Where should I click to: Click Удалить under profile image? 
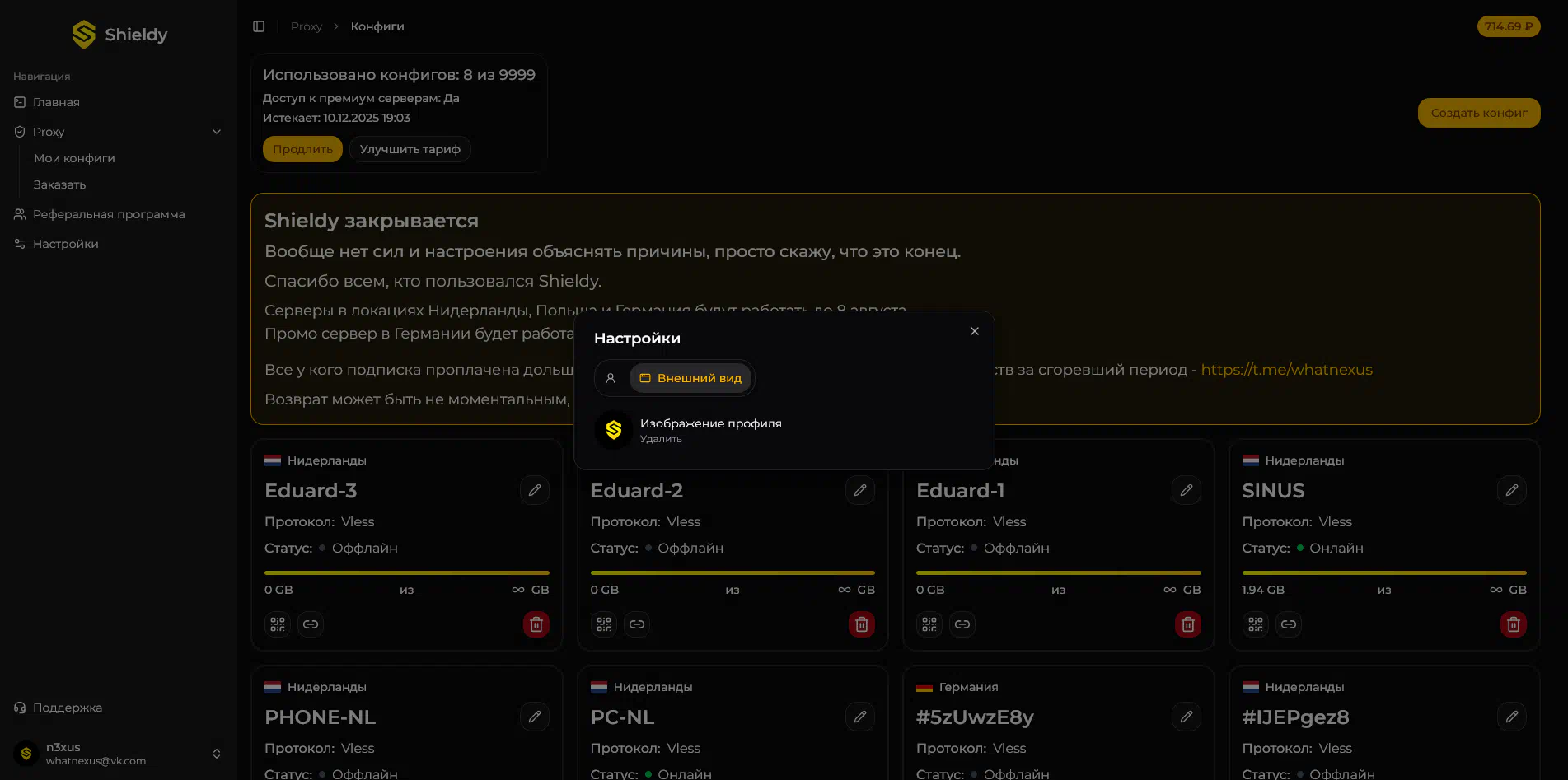point(661,439)
